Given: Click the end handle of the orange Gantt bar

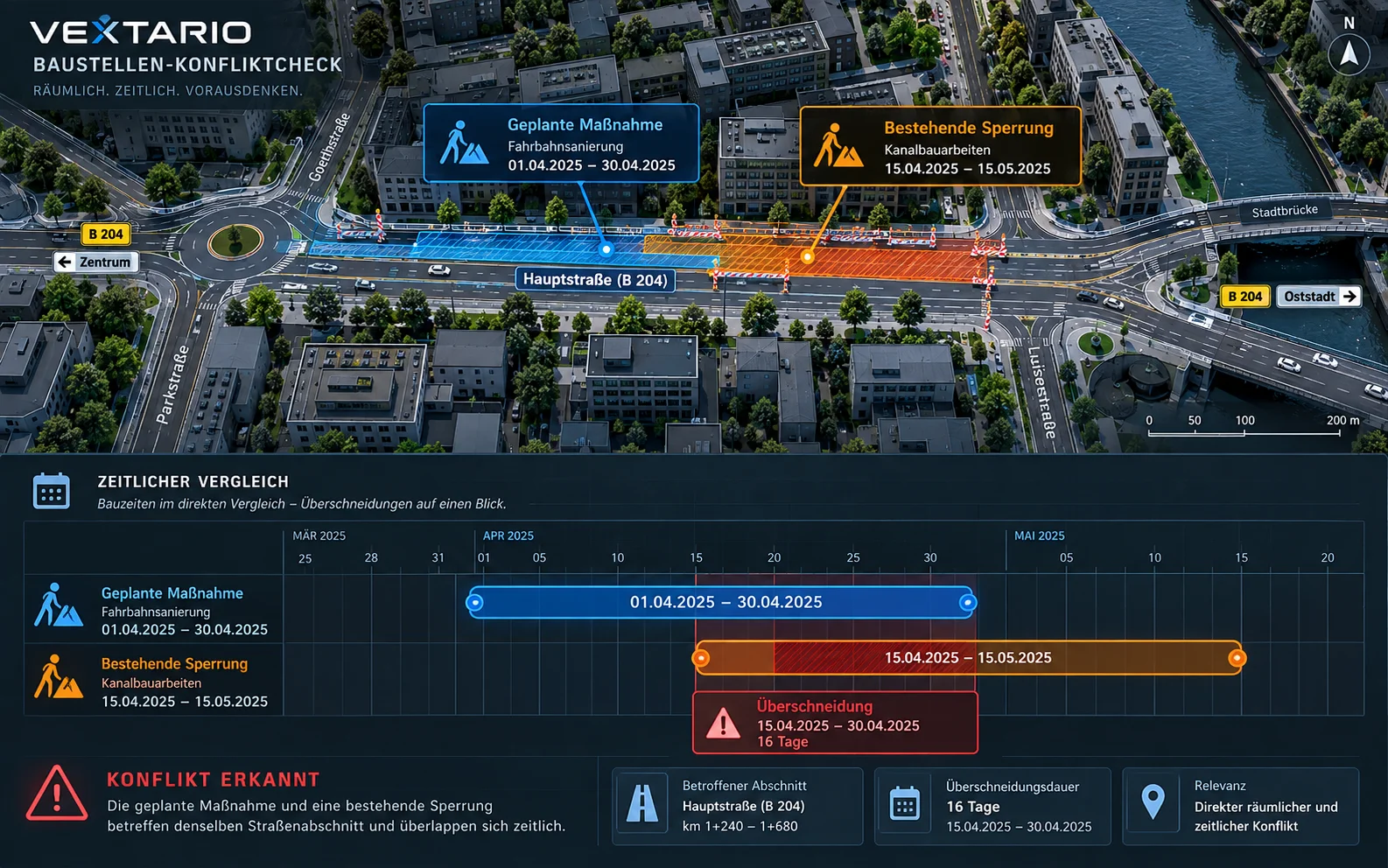Looking at the screenshot, I should coord(1237,658).
